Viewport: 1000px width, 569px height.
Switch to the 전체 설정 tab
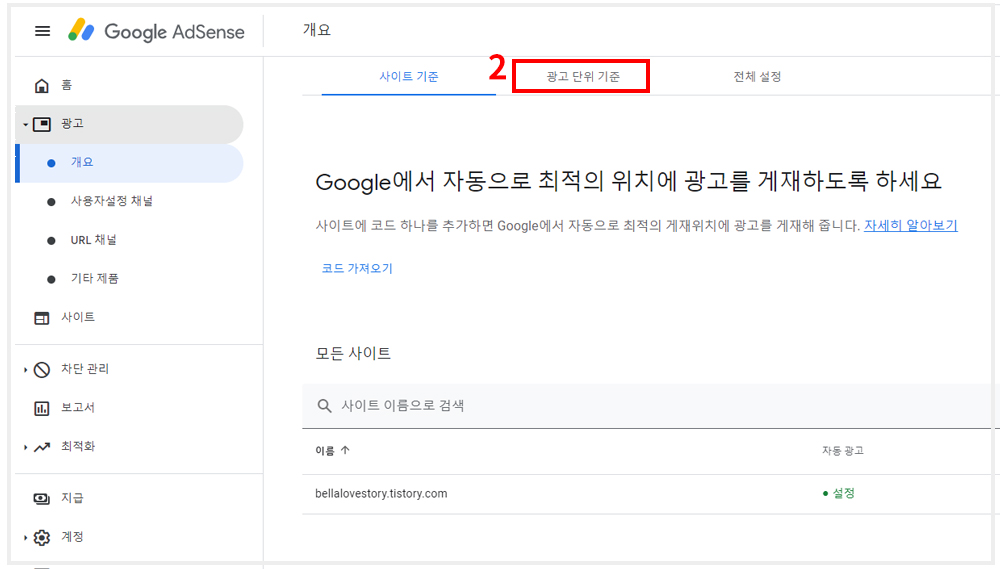(x=757, y=77)
